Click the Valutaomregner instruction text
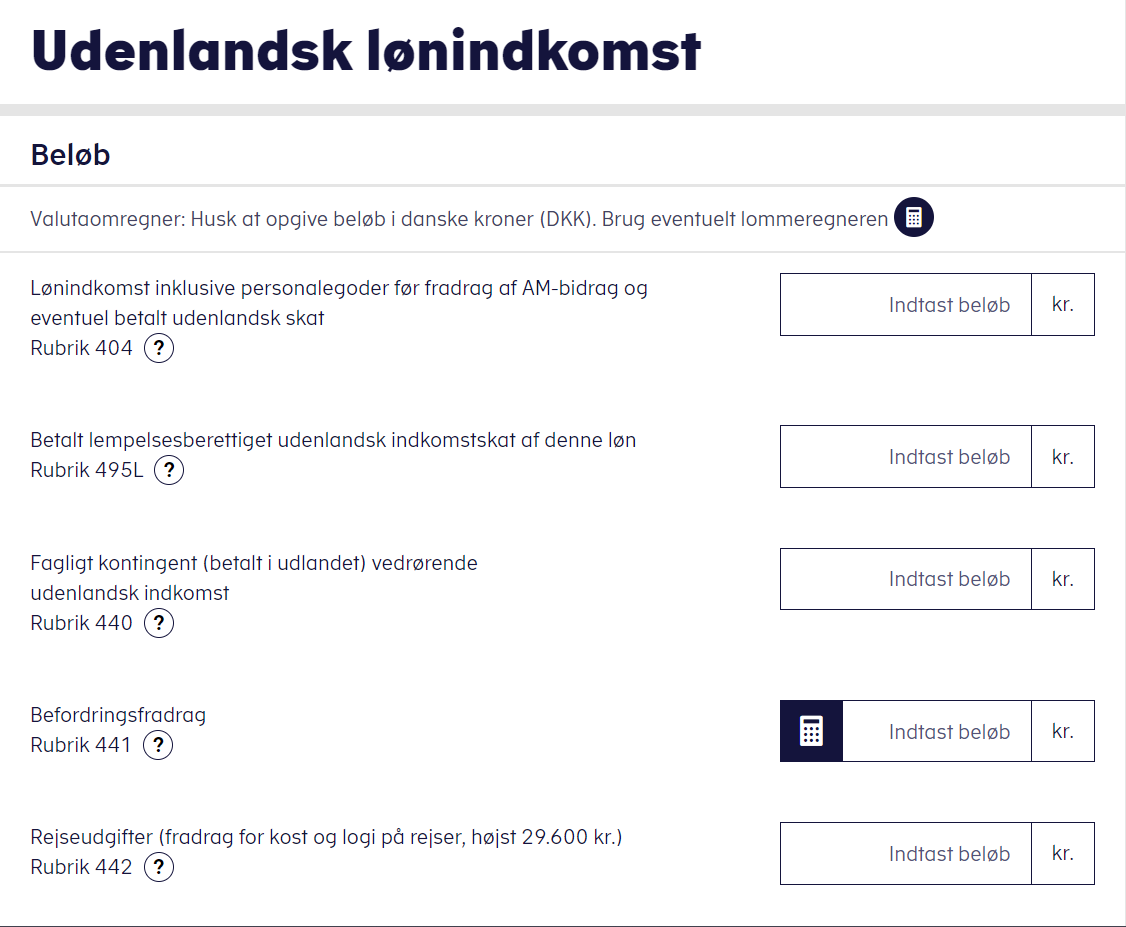The height and width of the screenshot is (927, 1126). click(x=459, y=219)
